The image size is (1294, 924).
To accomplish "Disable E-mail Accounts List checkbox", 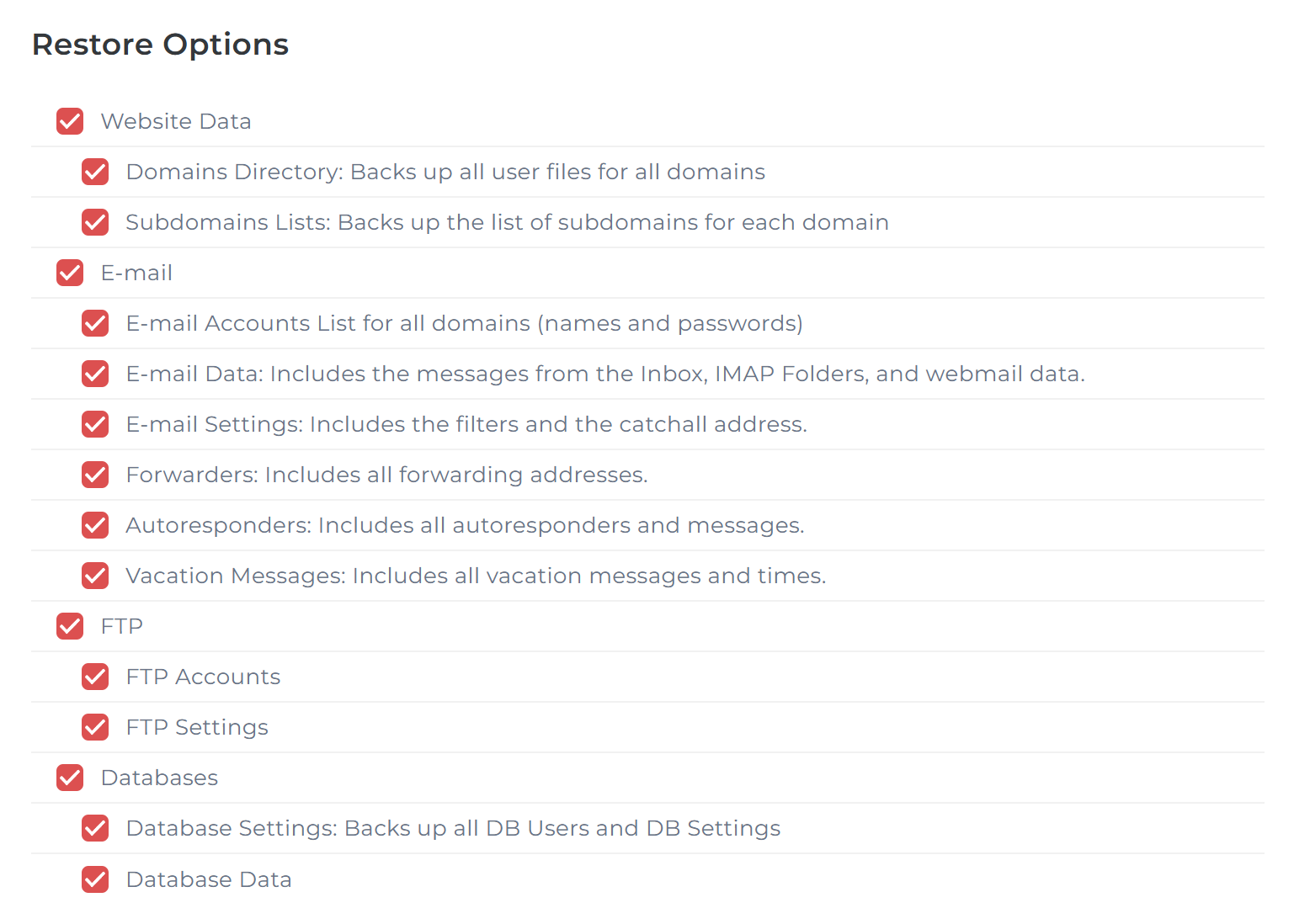I will (x=95, y=323).
